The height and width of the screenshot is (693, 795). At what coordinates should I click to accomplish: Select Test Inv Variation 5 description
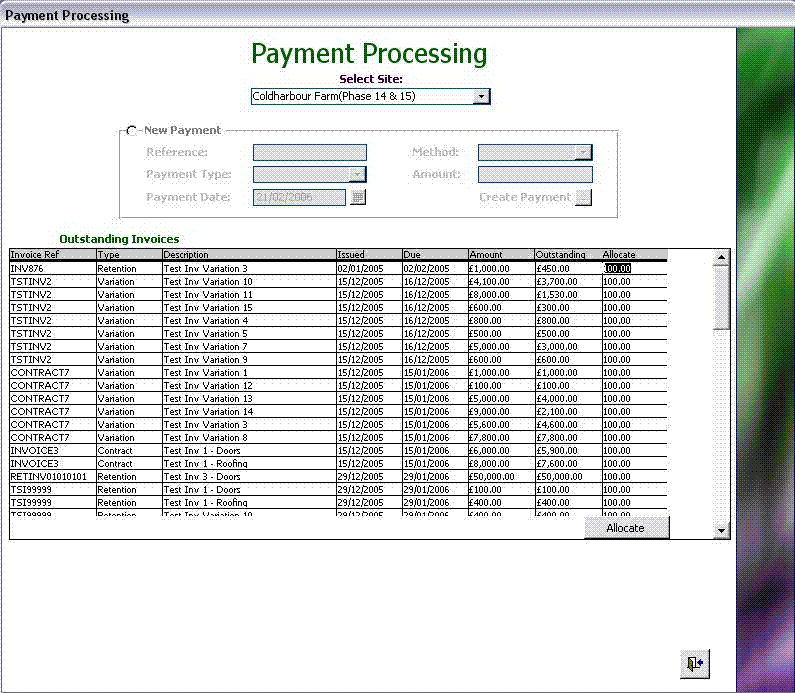click(x=206, y=334)
